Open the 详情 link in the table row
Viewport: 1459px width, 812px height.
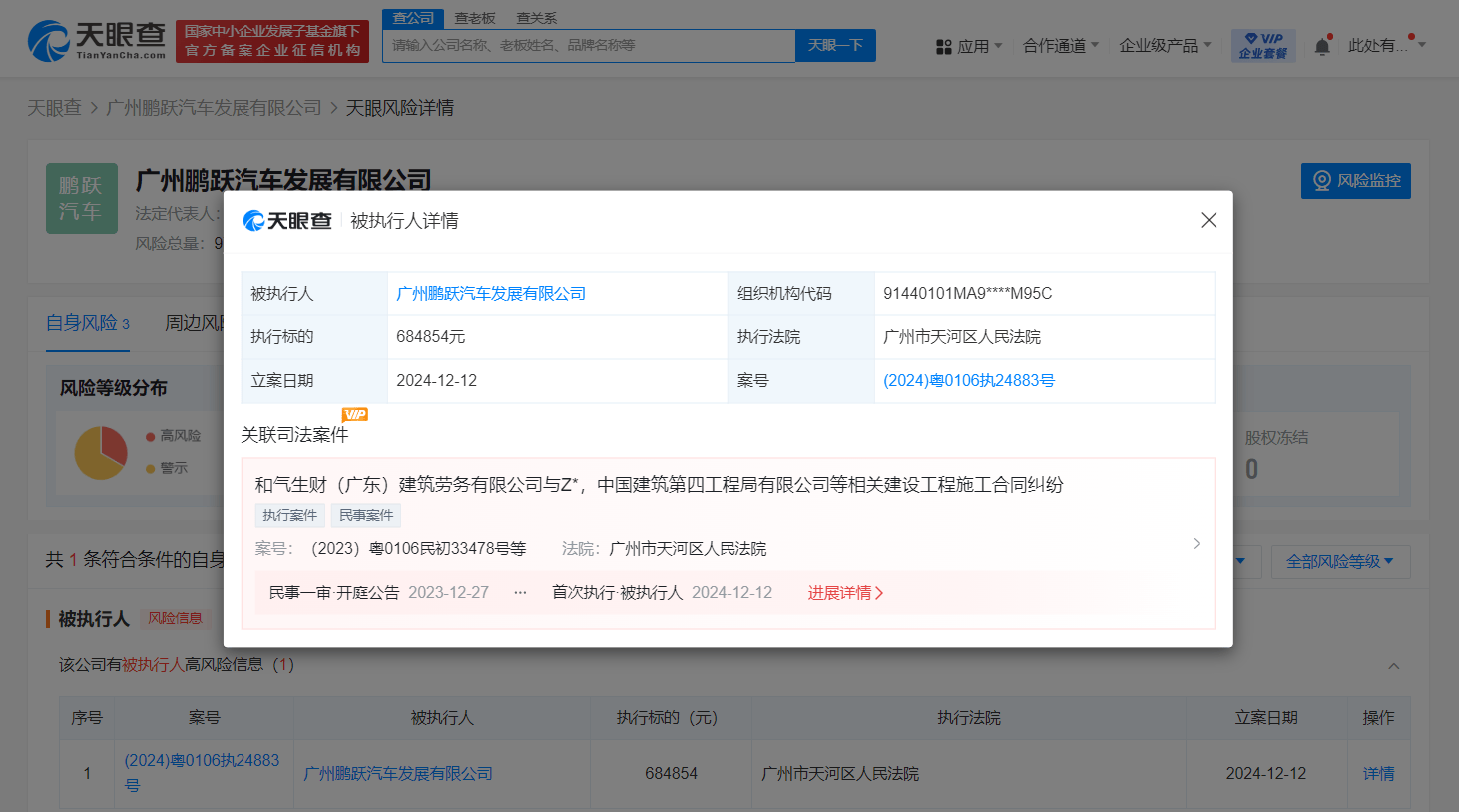click(x=1379, y=774)
